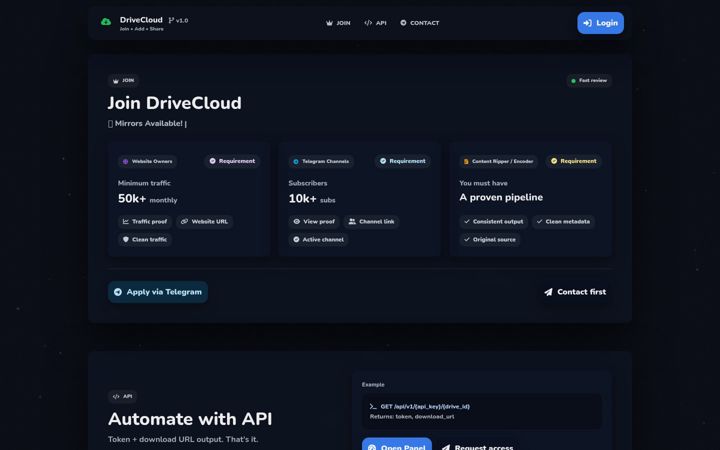The image size is (720, 450).
Task: Click the Consistent output chip
Action: coord(494,221)
